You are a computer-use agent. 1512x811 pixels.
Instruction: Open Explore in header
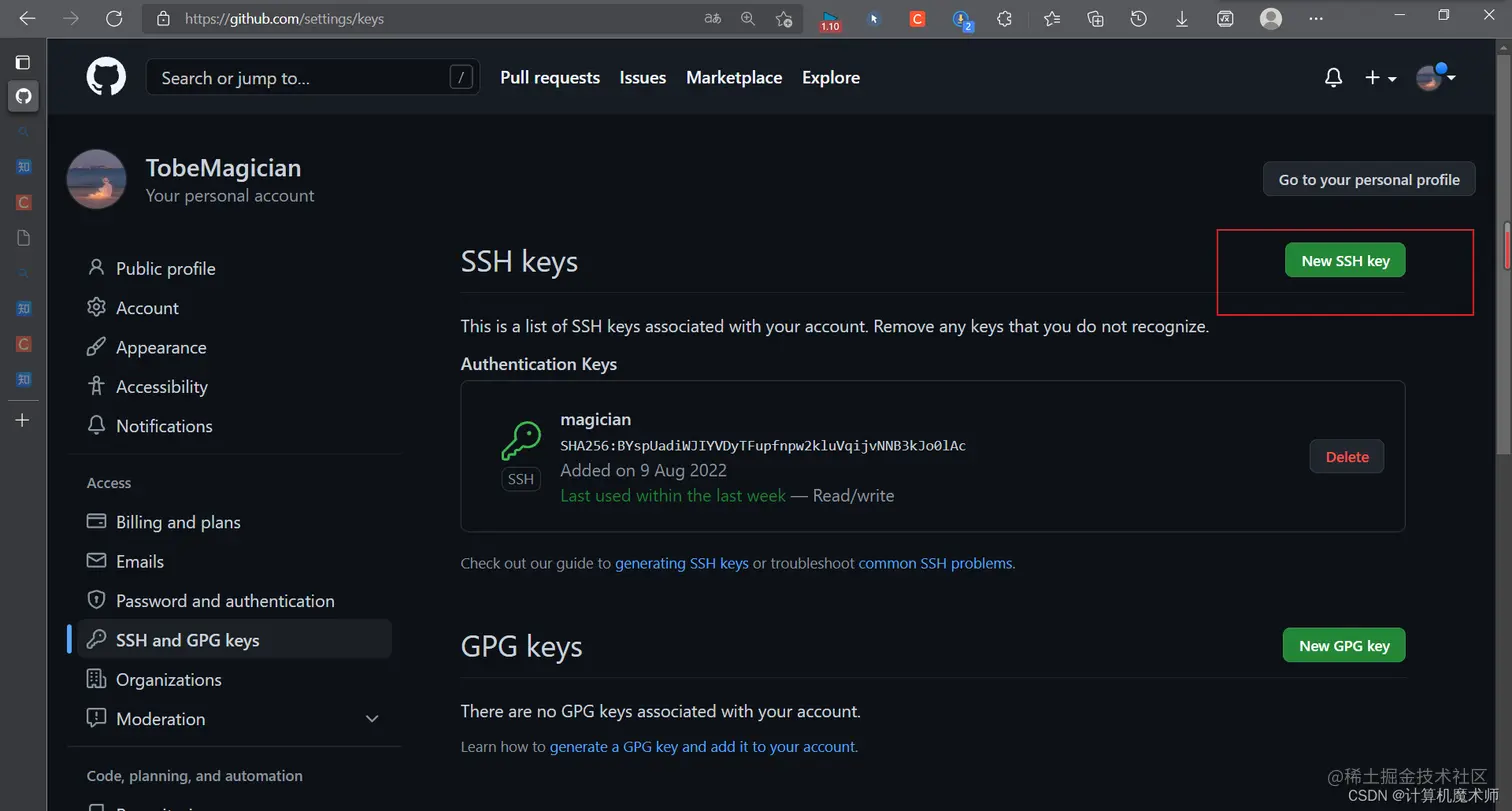[x=831, y=77]
